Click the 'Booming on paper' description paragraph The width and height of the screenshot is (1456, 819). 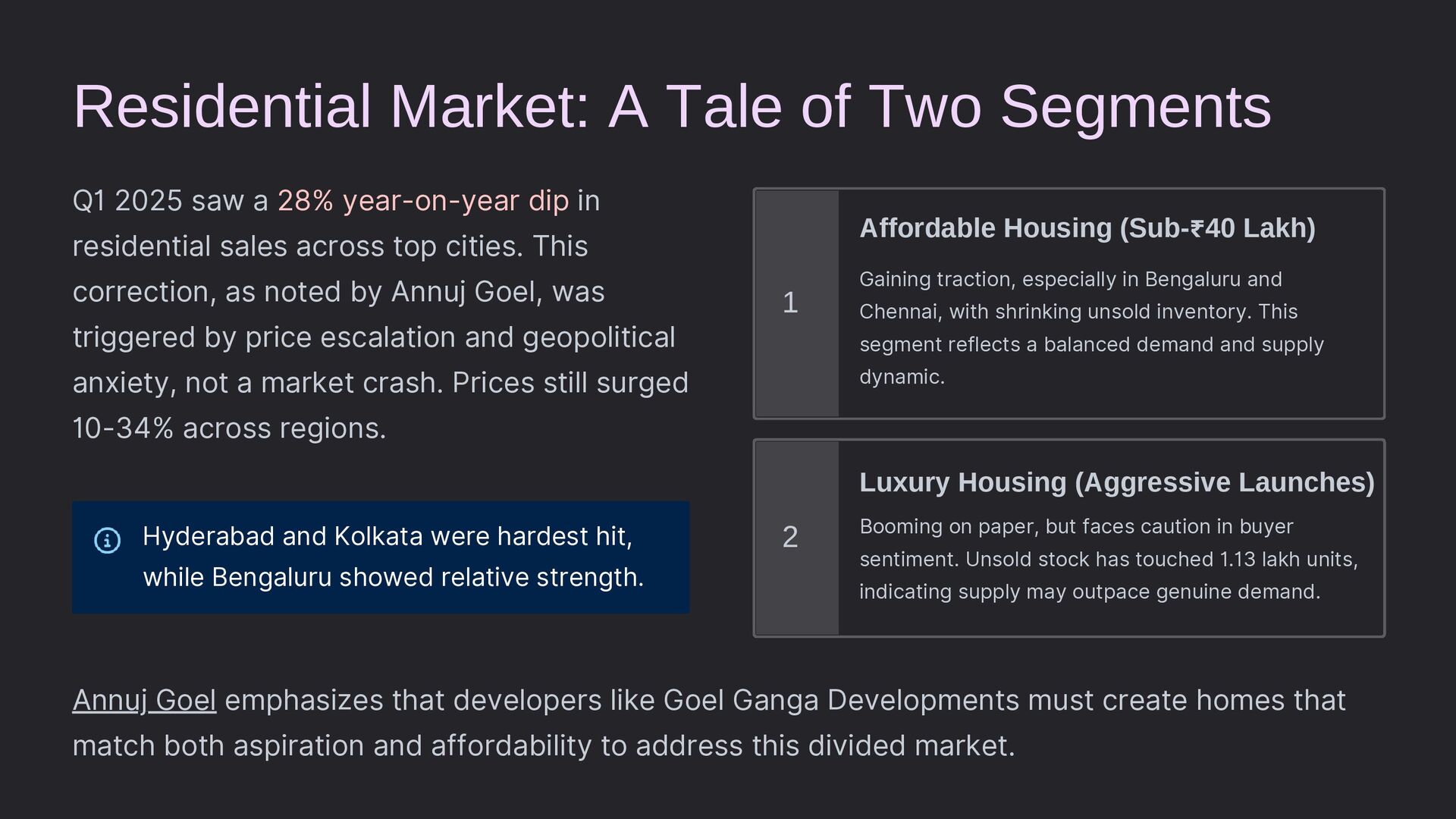pos(1108,559)
